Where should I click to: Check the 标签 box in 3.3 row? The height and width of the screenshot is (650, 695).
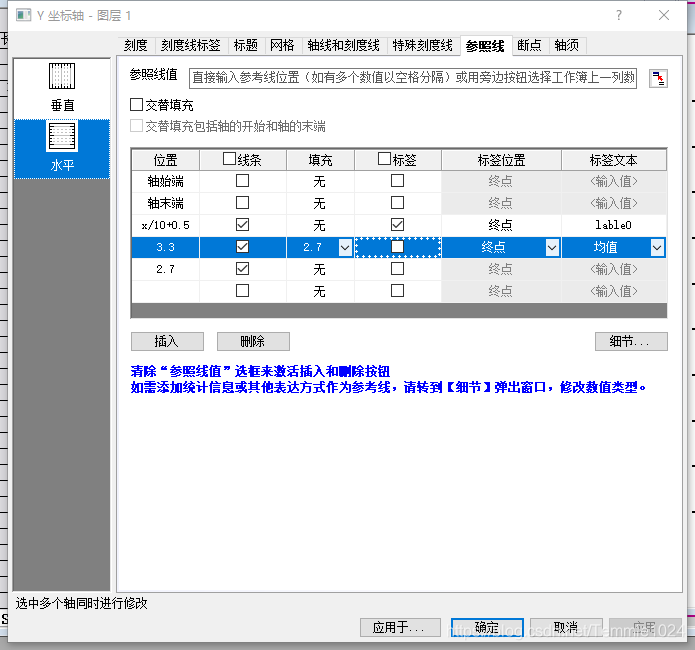click(x=398, y=247)
